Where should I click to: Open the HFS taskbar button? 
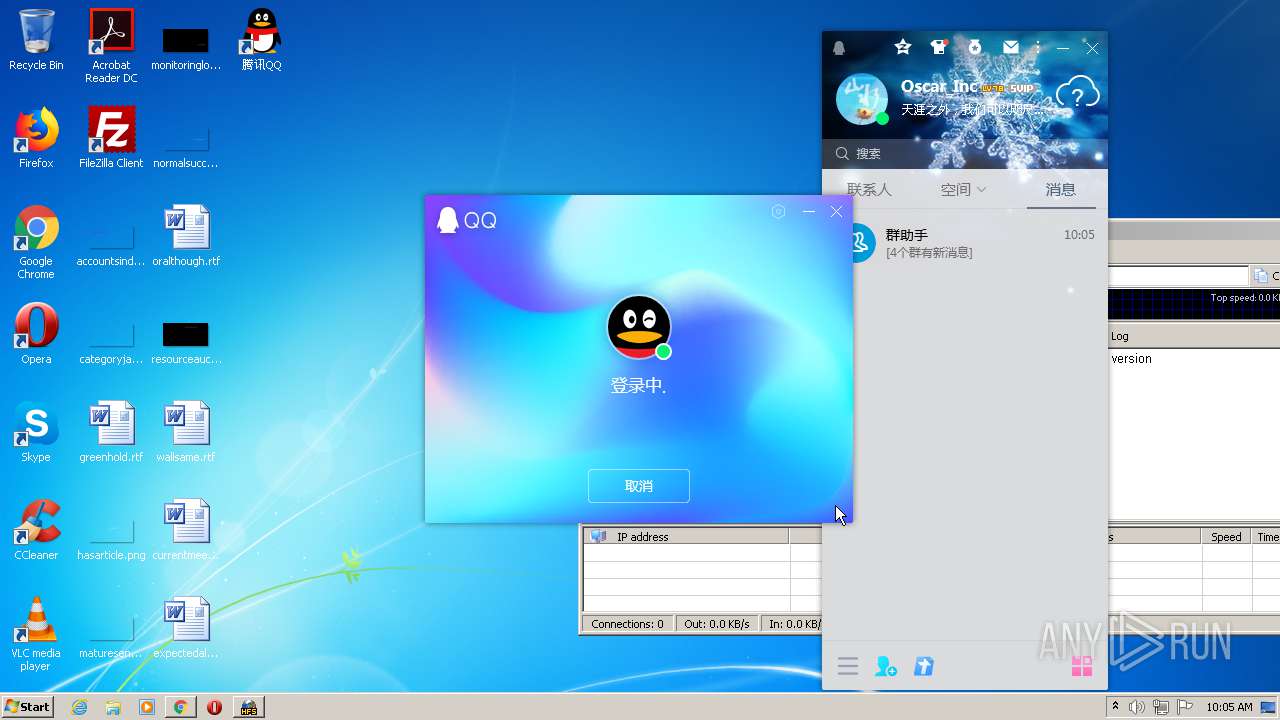tap(248, 707)
